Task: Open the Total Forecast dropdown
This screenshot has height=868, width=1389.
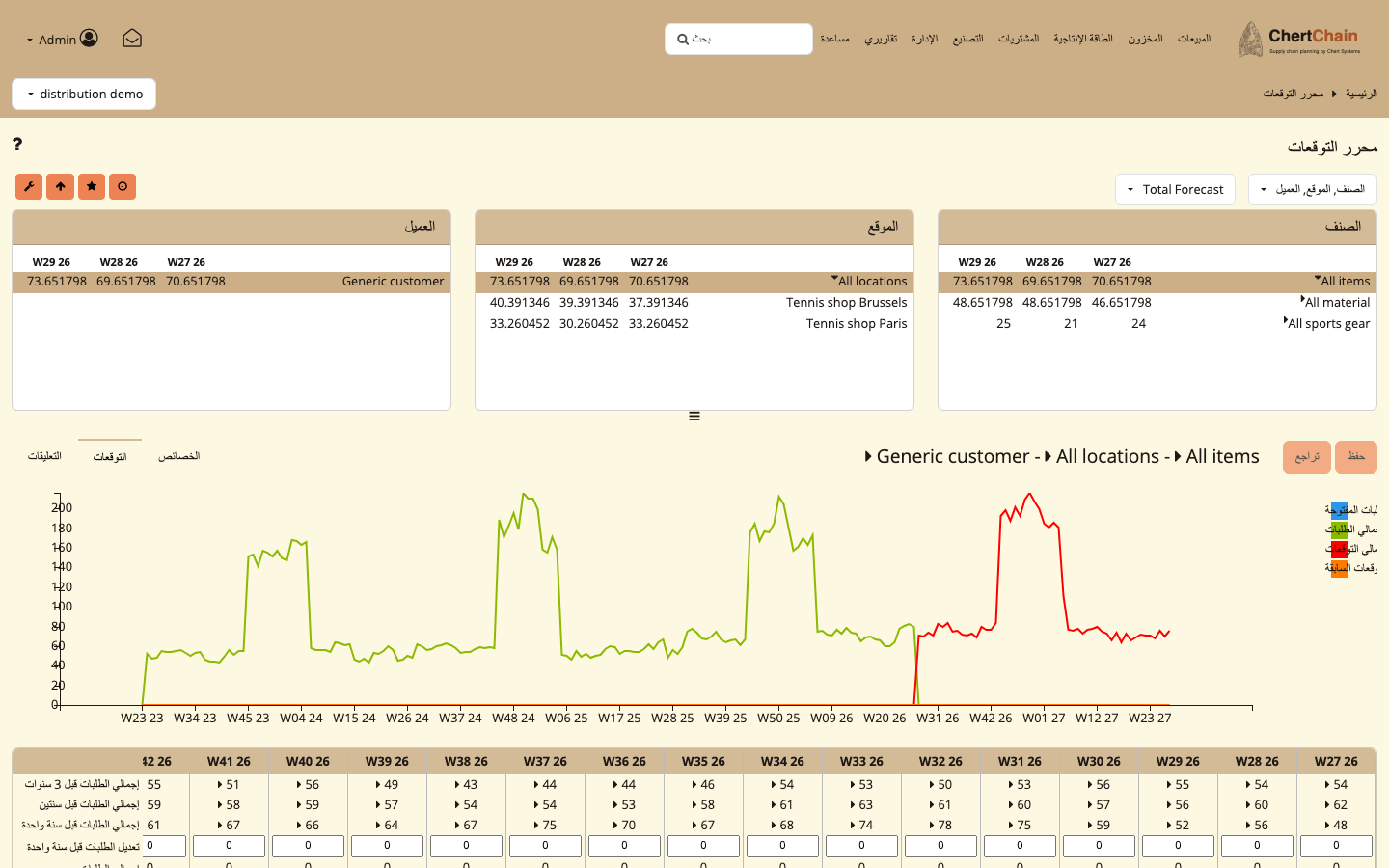Action: [1175, 189]
